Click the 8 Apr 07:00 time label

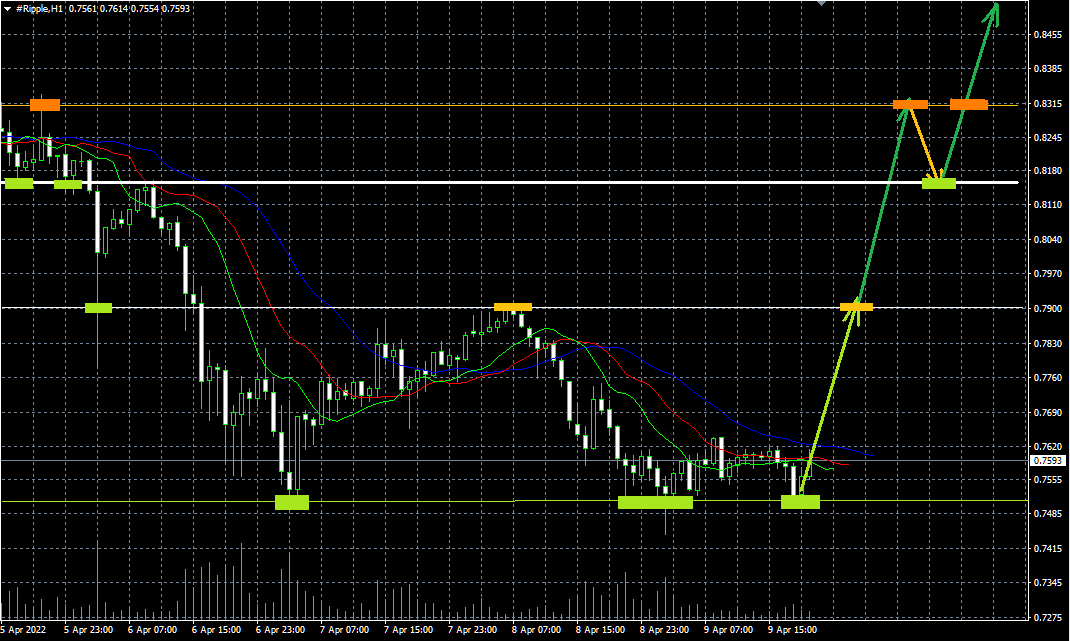click(536, 629)
